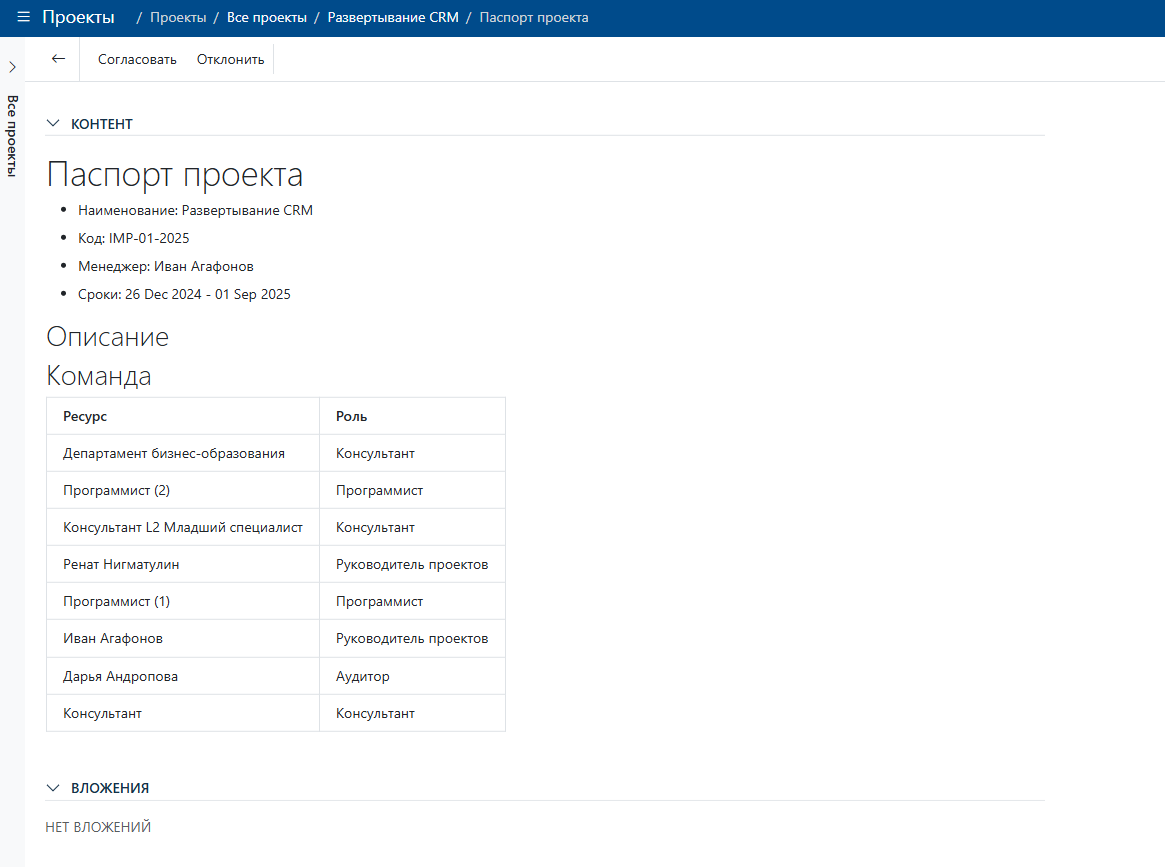Select Консультант L2 Младший специалист cell
This screenshot has width=1165, height=867.
[x=183, y=527]
